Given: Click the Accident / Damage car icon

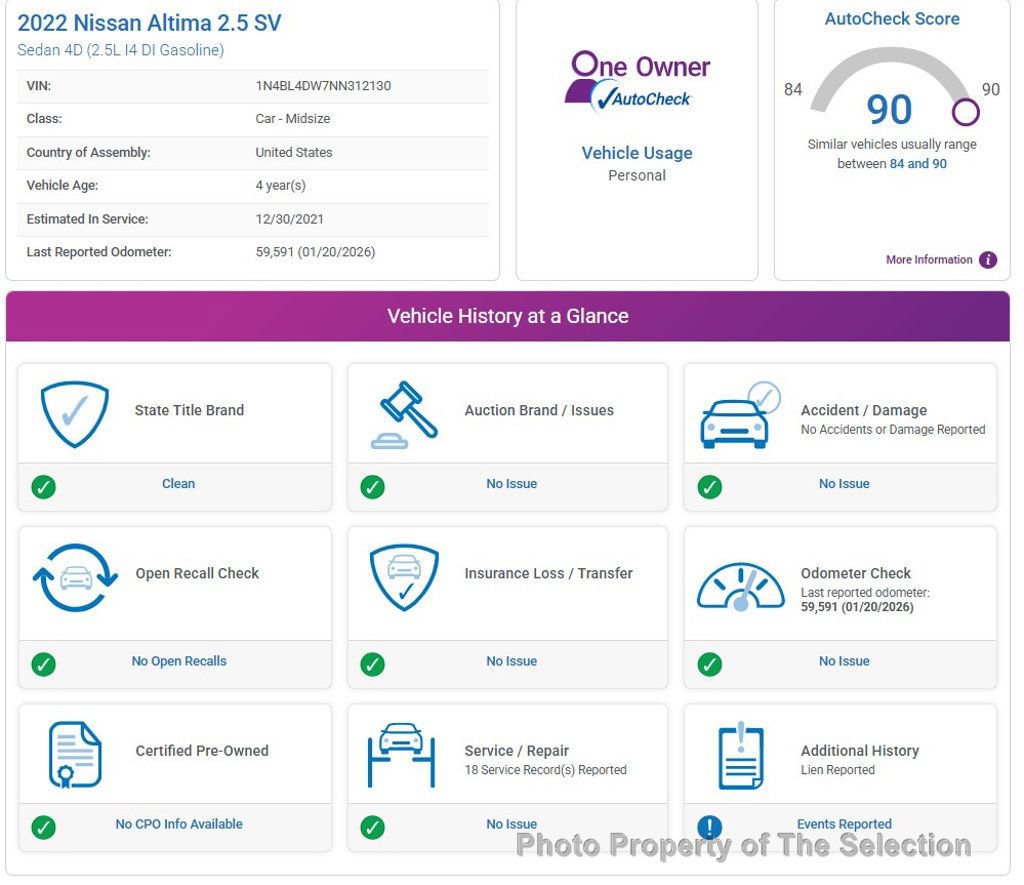Looking at the screenshot, I should [x=739, y=415].
